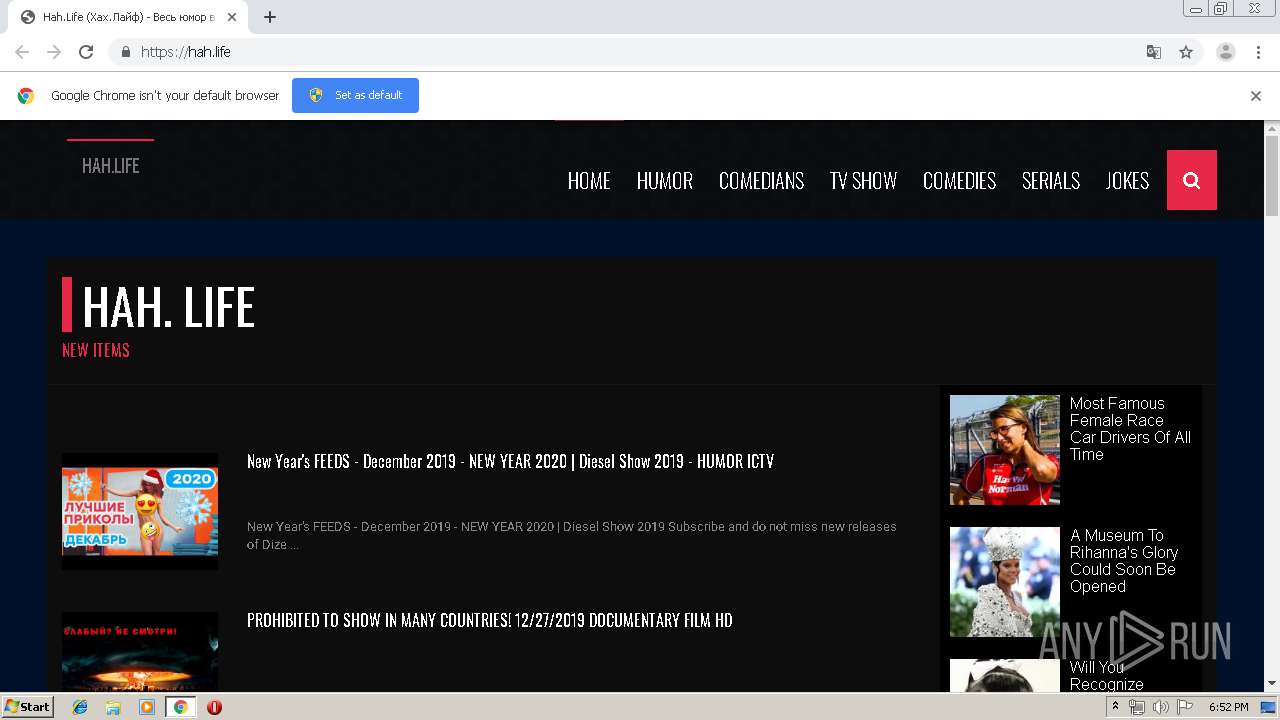1280x720 pixels.
Task: Open the SERIALS menu item
Action: tap(1051, 181)
